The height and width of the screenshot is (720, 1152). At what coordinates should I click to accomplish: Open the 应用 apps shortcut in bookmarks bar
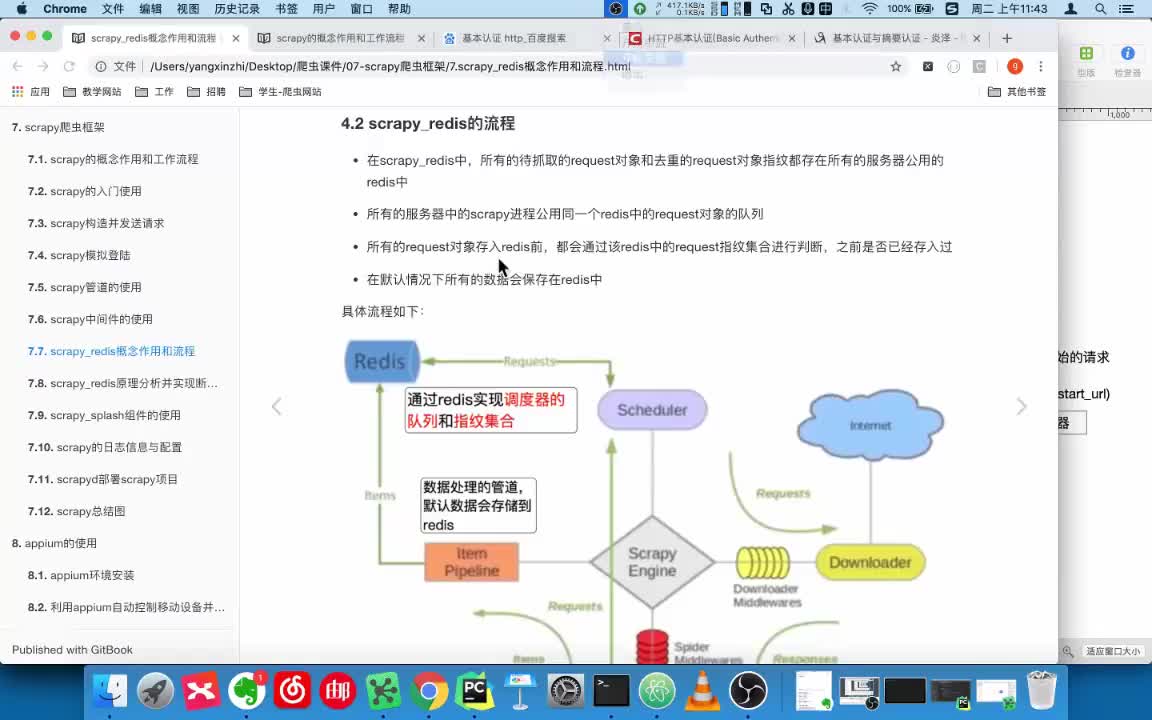[x=31, y=92]
